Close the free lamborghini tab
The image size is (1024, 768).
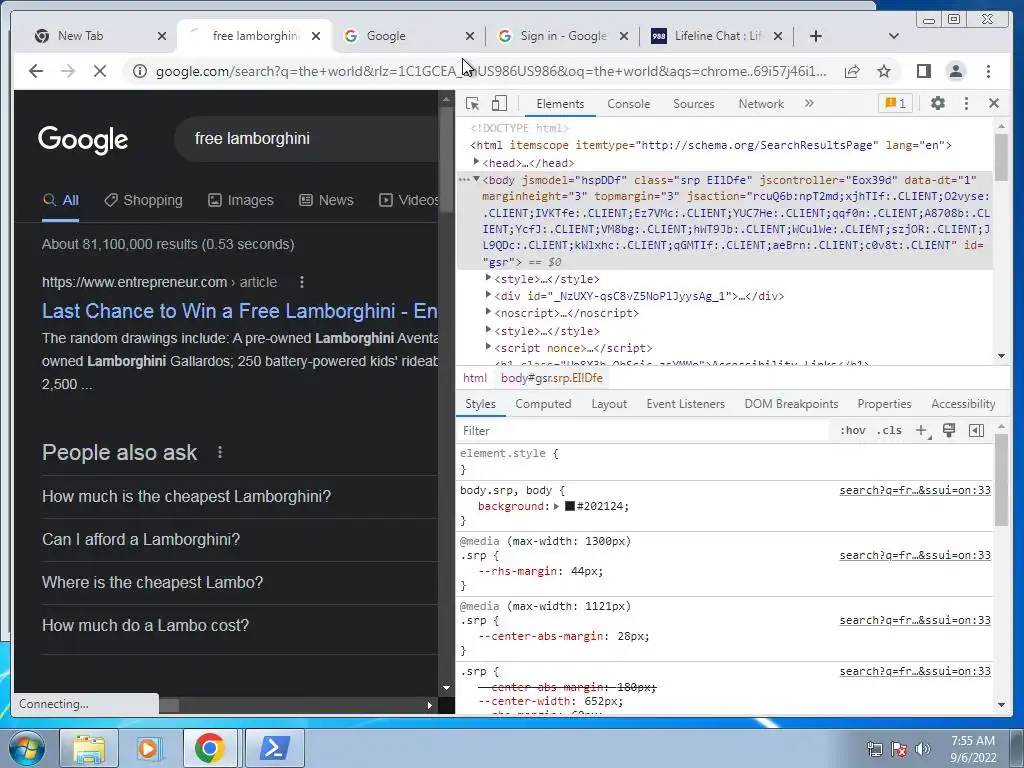(316, 36)
